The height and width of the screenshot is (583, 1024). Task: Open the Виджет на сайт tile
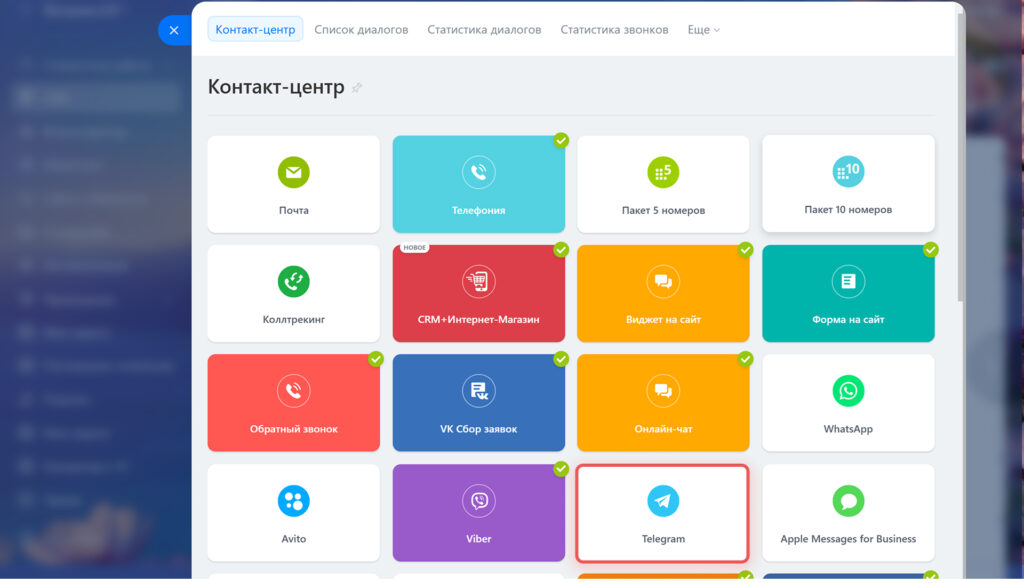[x=663, y=294]
